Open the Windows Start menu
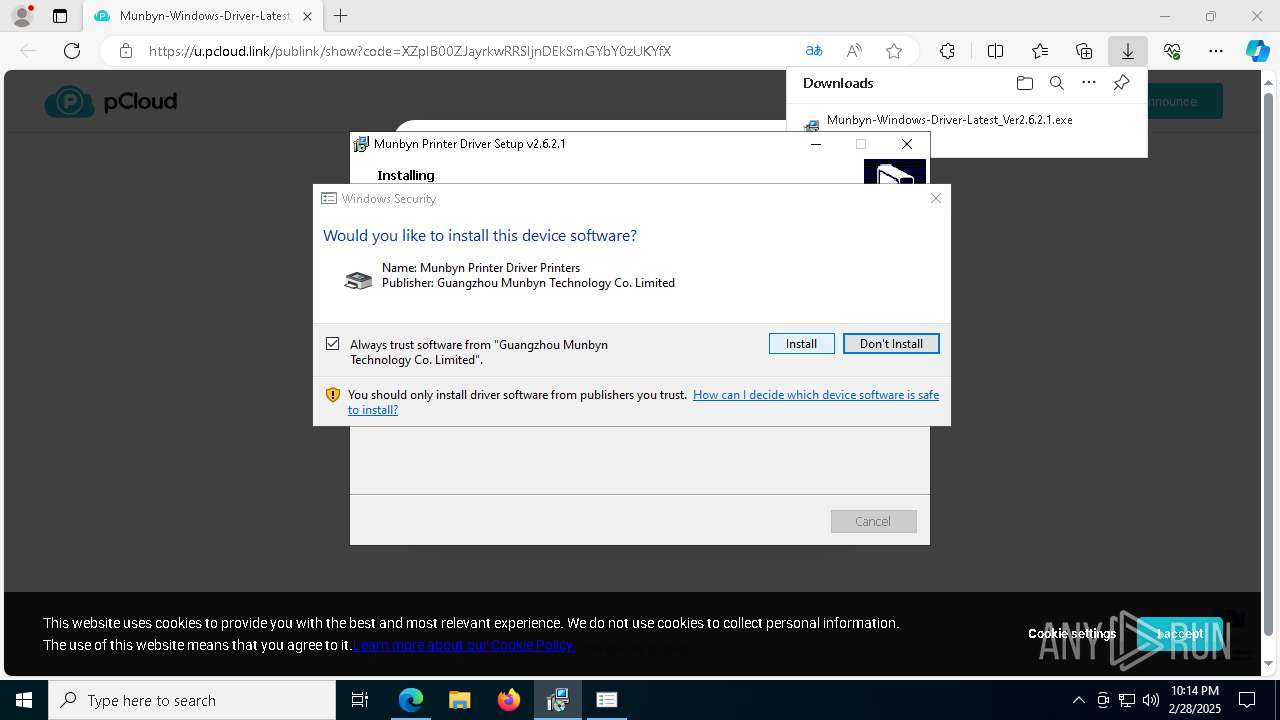 click(x=24, y=700)
